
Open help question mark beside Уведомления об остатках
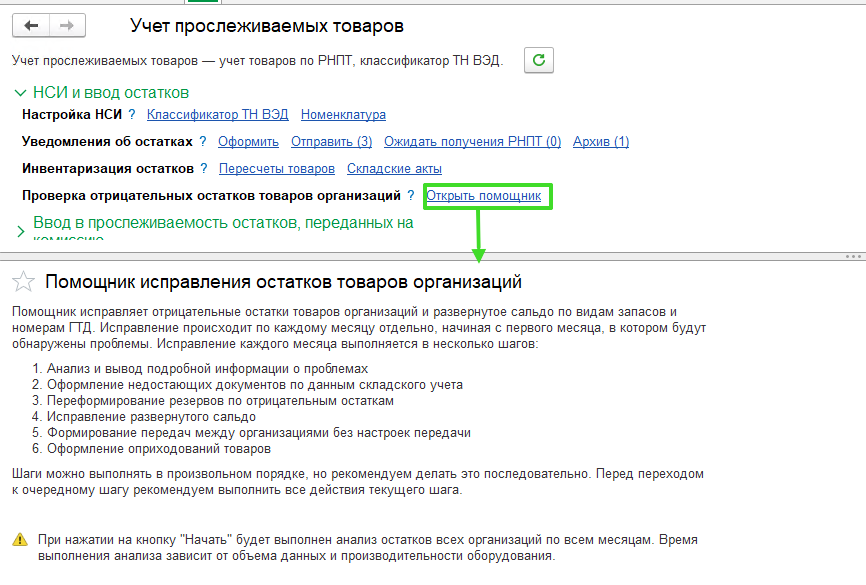click(x=203, y=141)
